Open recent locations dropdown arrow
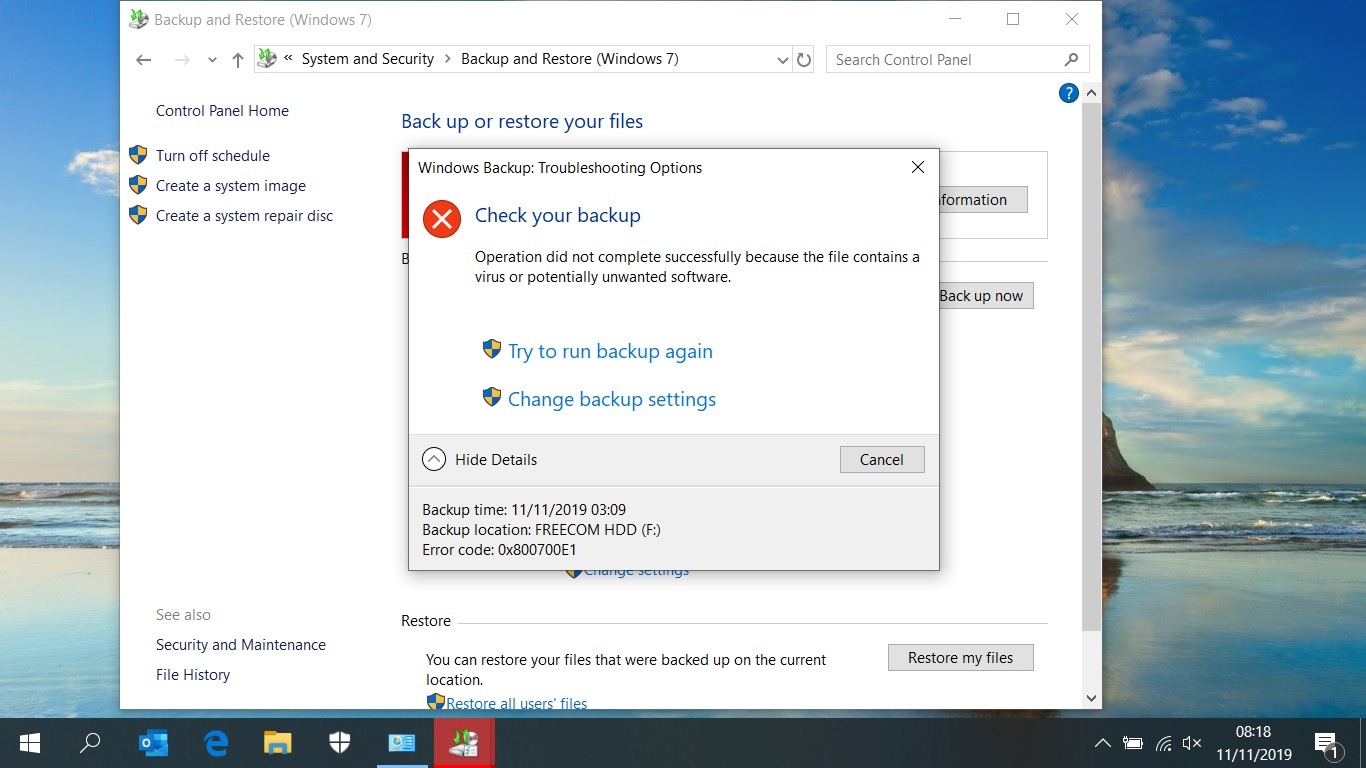 (212, 60)
